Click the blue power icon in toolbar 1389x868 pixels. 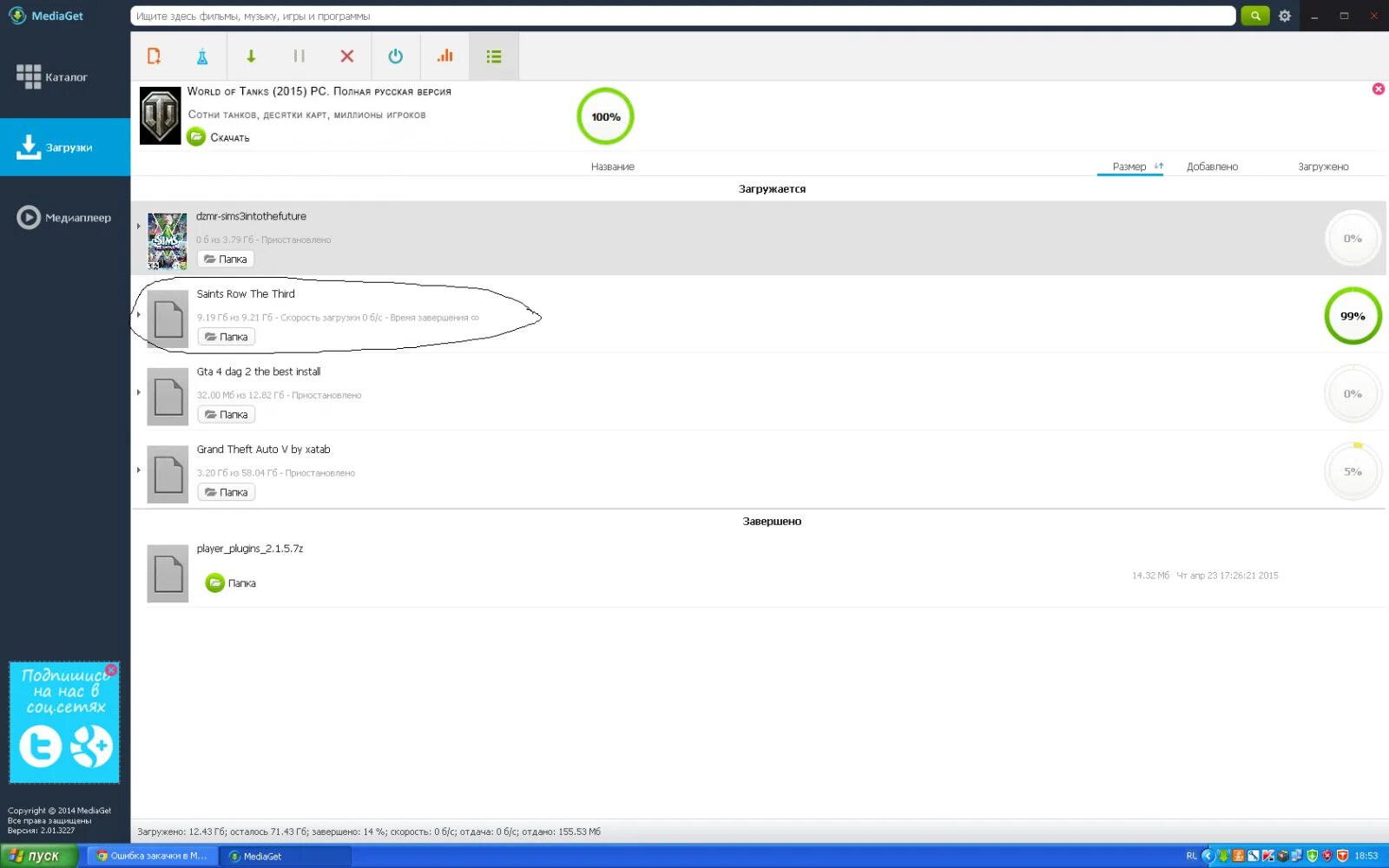[x=395, y=56]
